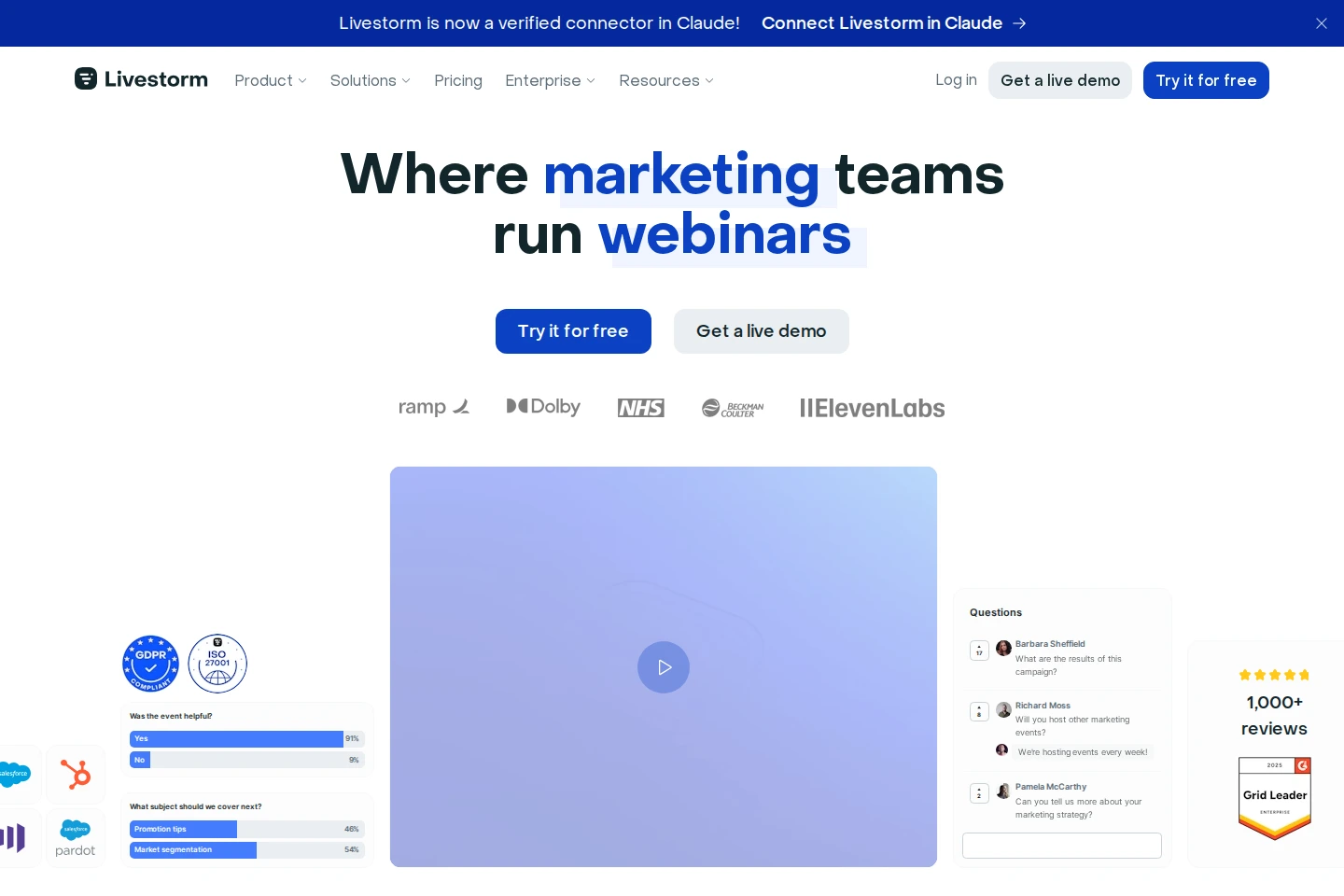The width and height of the screenshot is (1344, 896).
Task: Click the ramp logo
Action: click(434, 407)
